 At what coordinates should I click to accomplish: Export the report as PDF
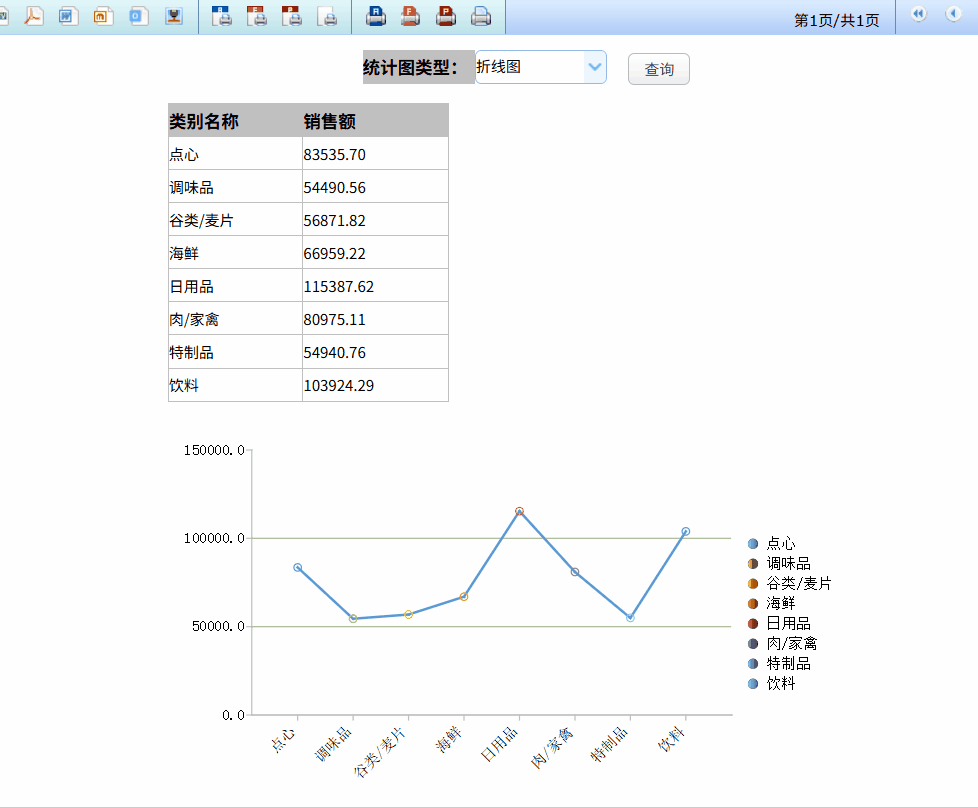coord(34,16)
